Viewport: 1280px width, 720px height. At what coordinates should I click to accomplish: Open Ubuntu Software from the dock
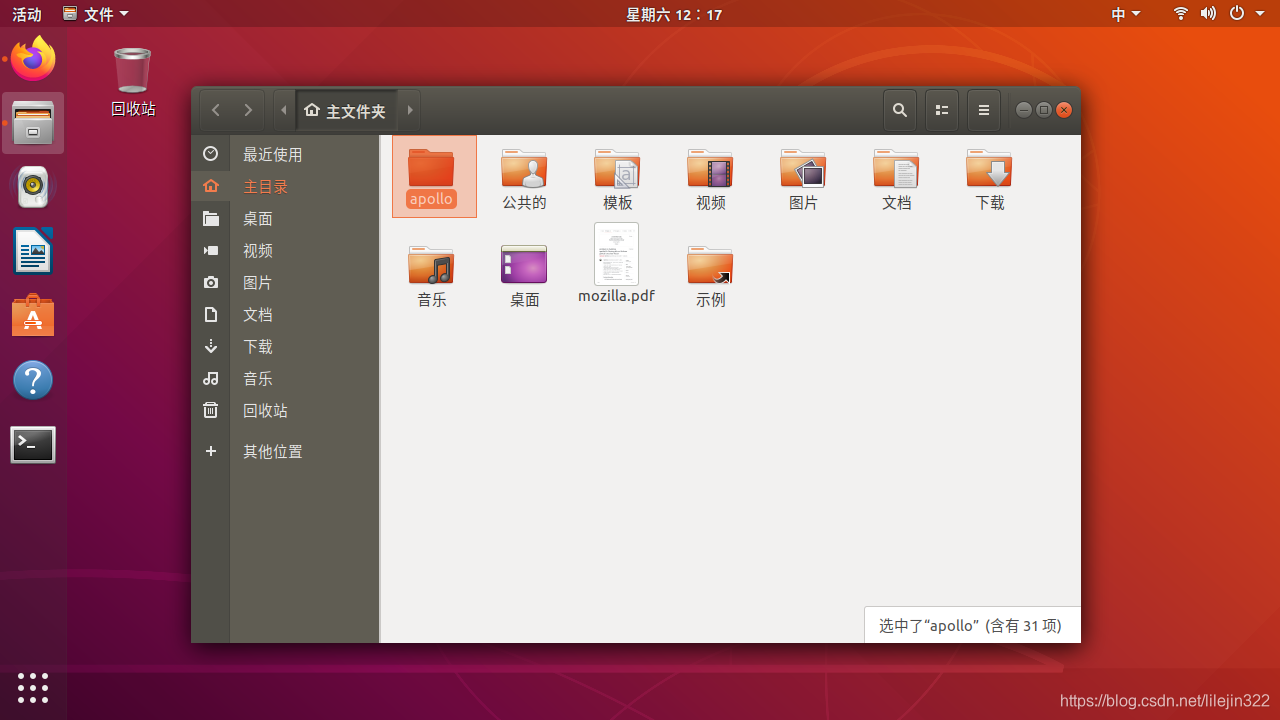coord(33,315)
